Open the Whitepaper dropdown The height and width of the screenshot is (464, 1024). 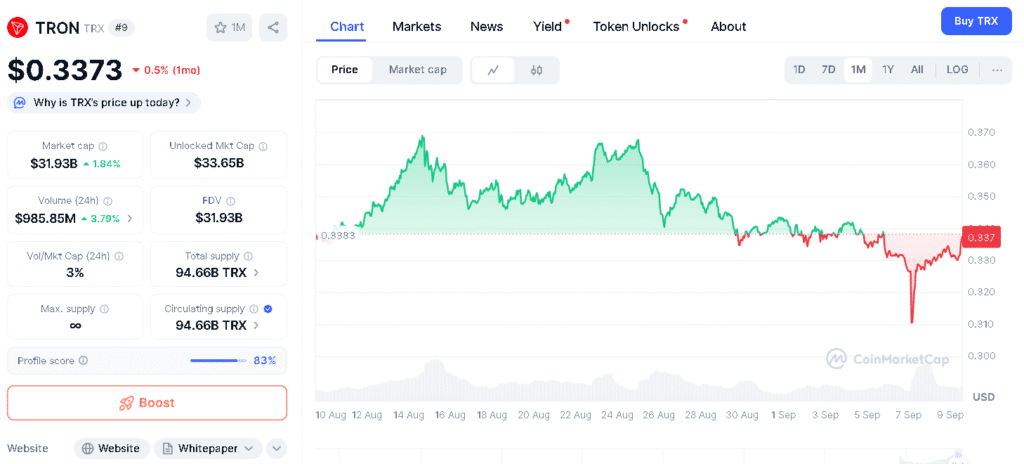point(208,448)
